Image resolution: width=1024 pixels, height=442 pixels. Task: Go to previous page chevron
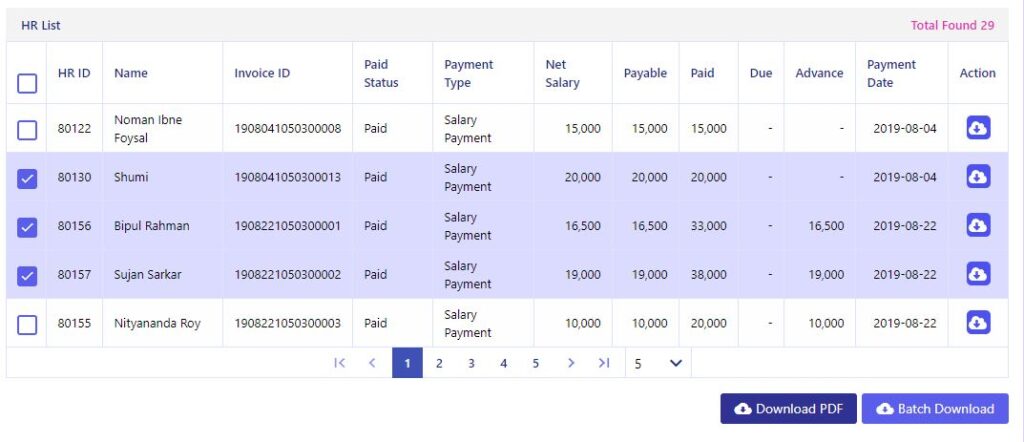(x=372, y=363)
